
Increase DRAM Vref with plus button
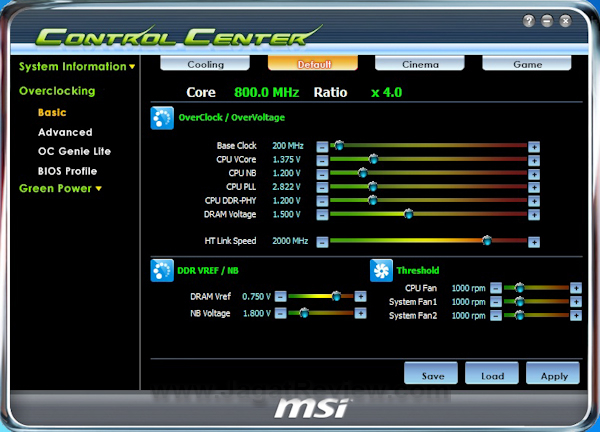tap(360, 296)
